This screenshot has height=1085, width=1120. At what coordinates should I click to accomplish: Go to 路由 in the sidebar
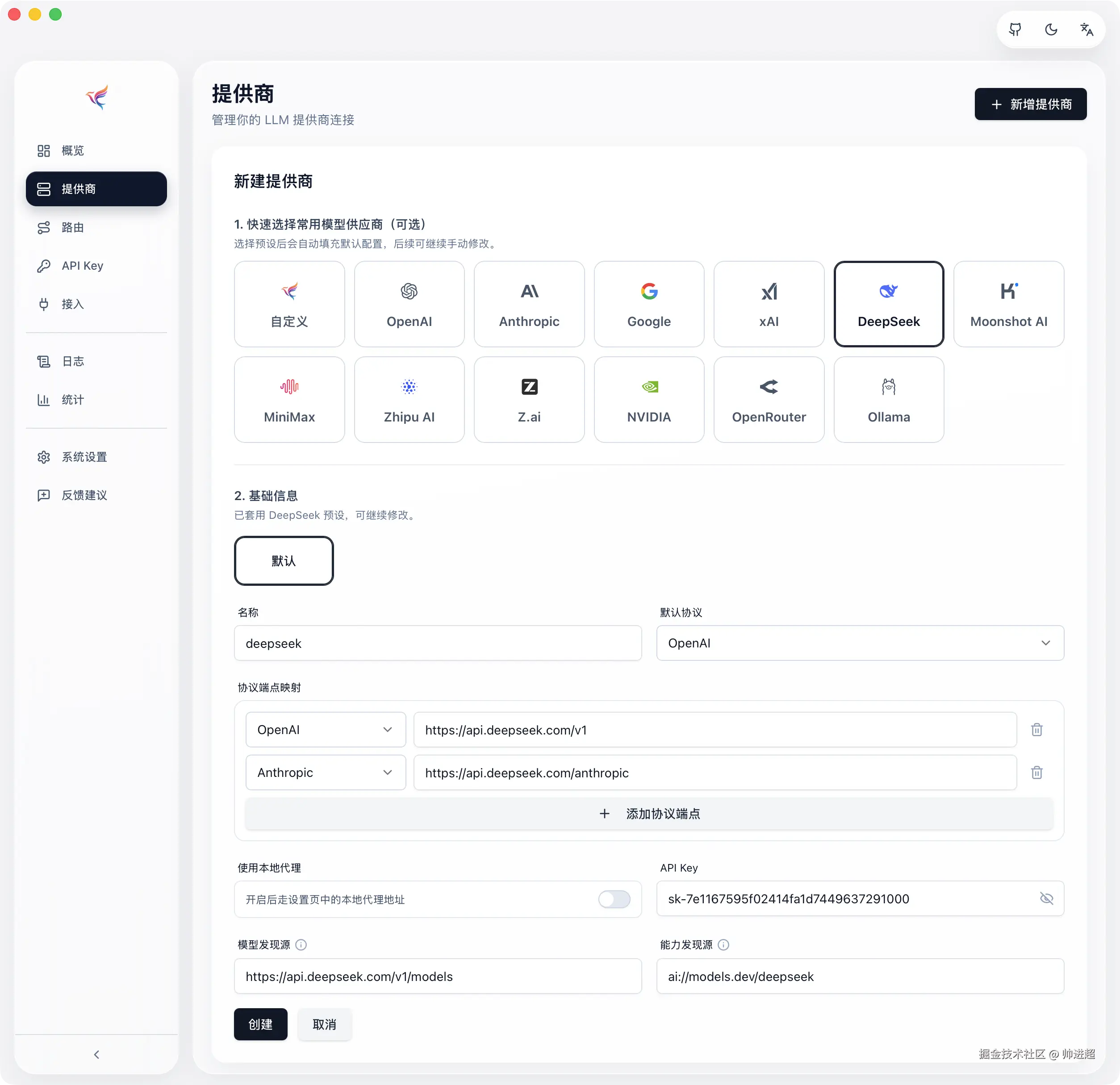(x=73, y=227)
